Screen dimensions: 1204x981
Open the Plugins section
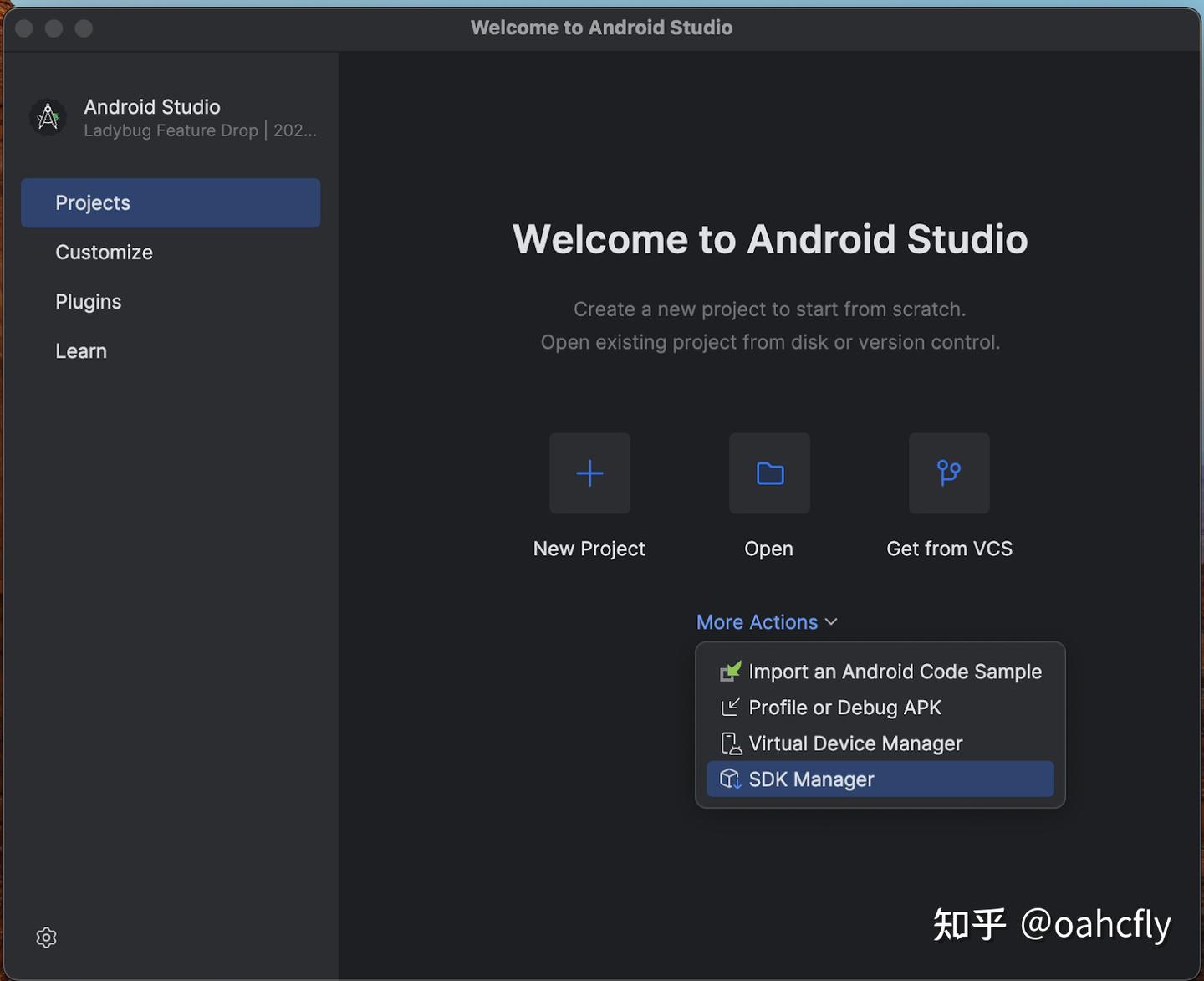88,301
